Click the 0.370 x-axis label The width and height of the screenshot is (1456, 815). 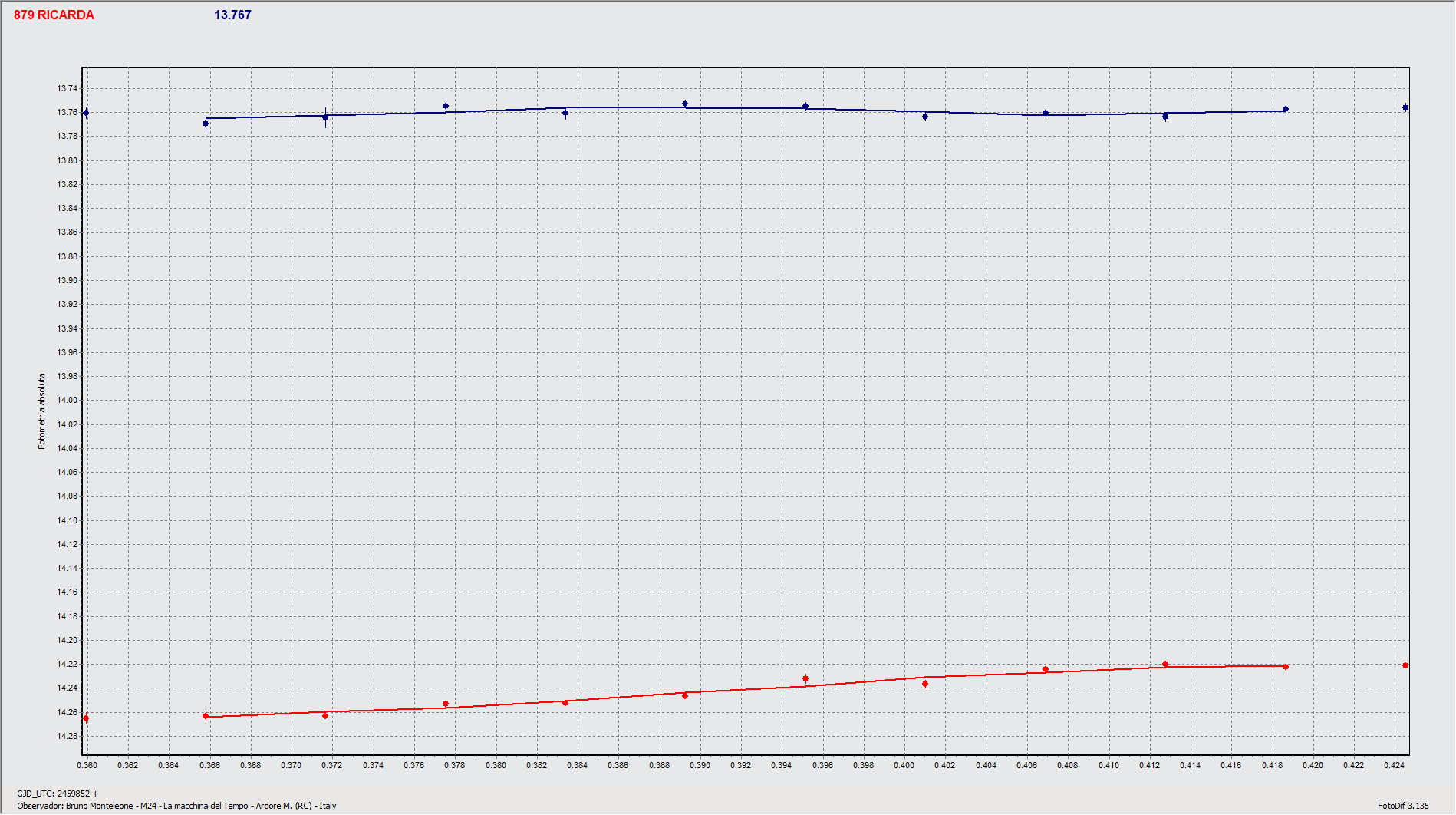(291, 765)
